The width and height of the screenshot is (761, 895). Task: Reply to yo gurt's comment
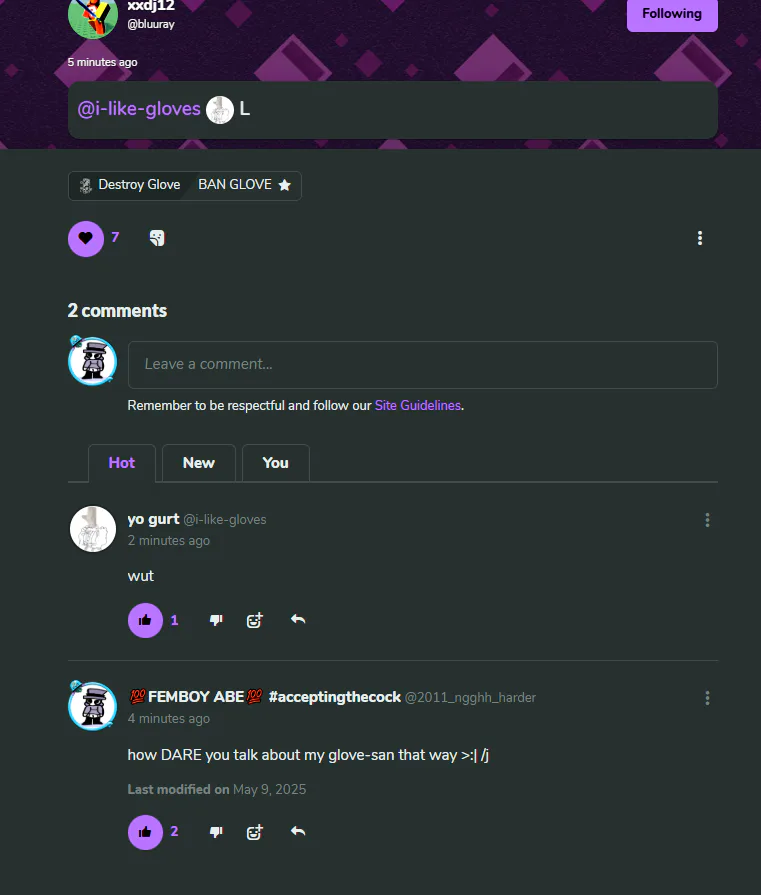point(298,619)
